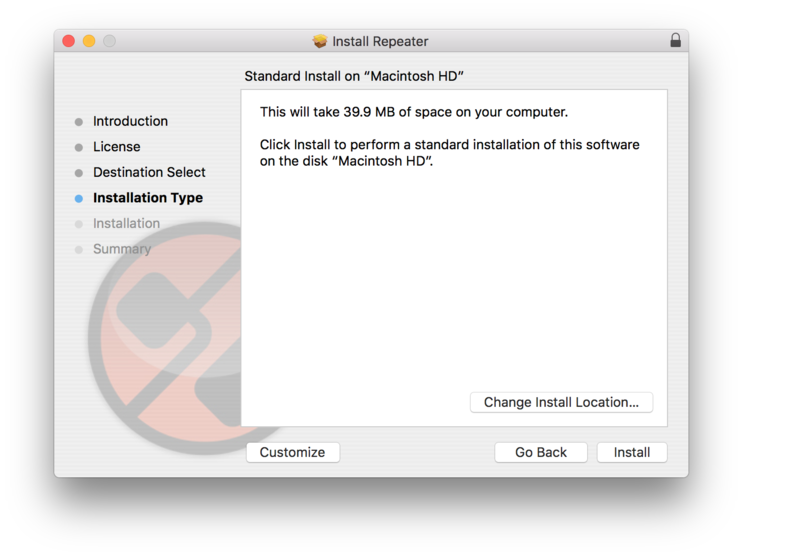Screen dimensions: 800x552
Task: Minimize the installer with the yellow button
Action: coord(89,41)
